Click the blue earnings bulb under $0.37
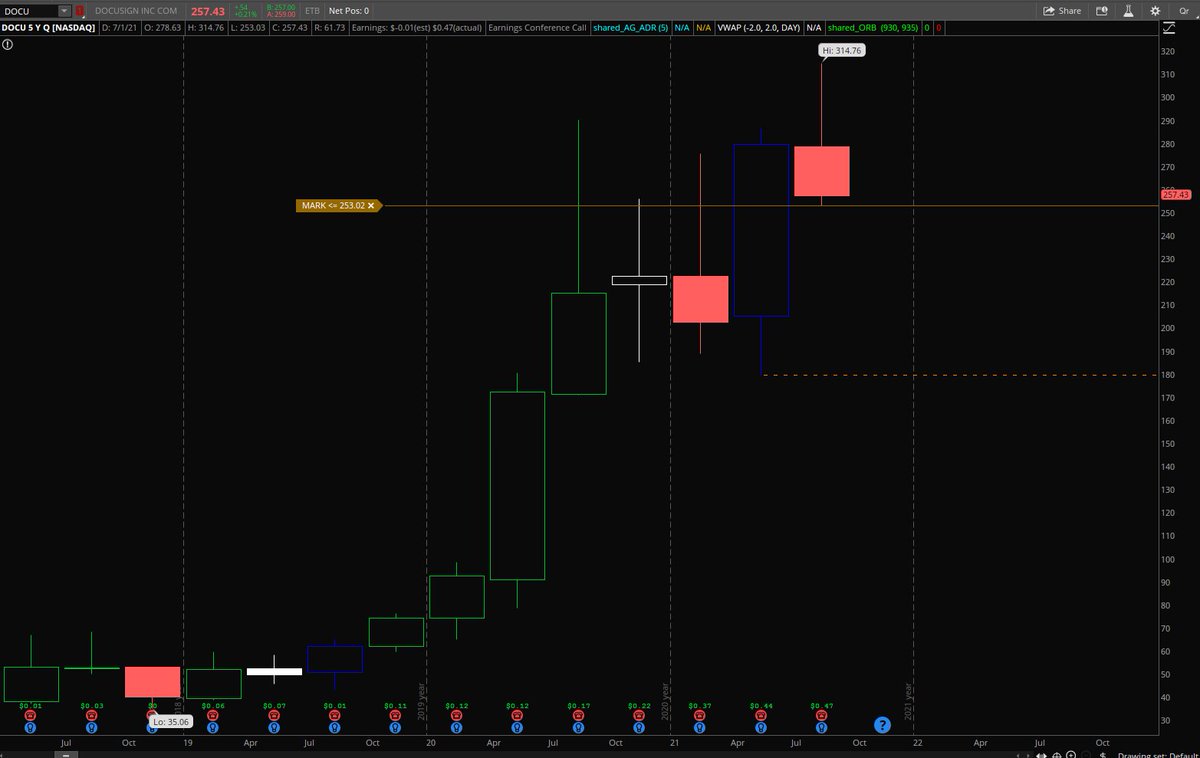1200x758 pixels. coord(700,727)
